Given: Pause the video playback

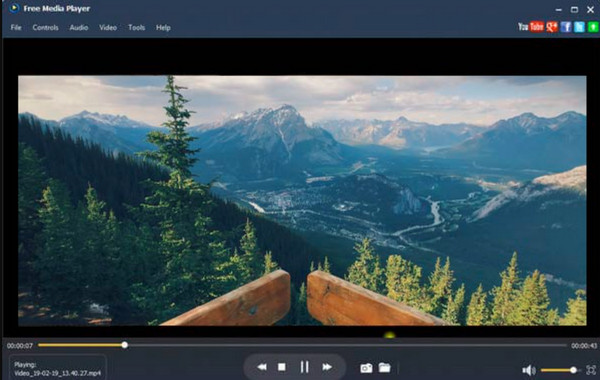Looking at the screenshot, I should pos(304,367).
